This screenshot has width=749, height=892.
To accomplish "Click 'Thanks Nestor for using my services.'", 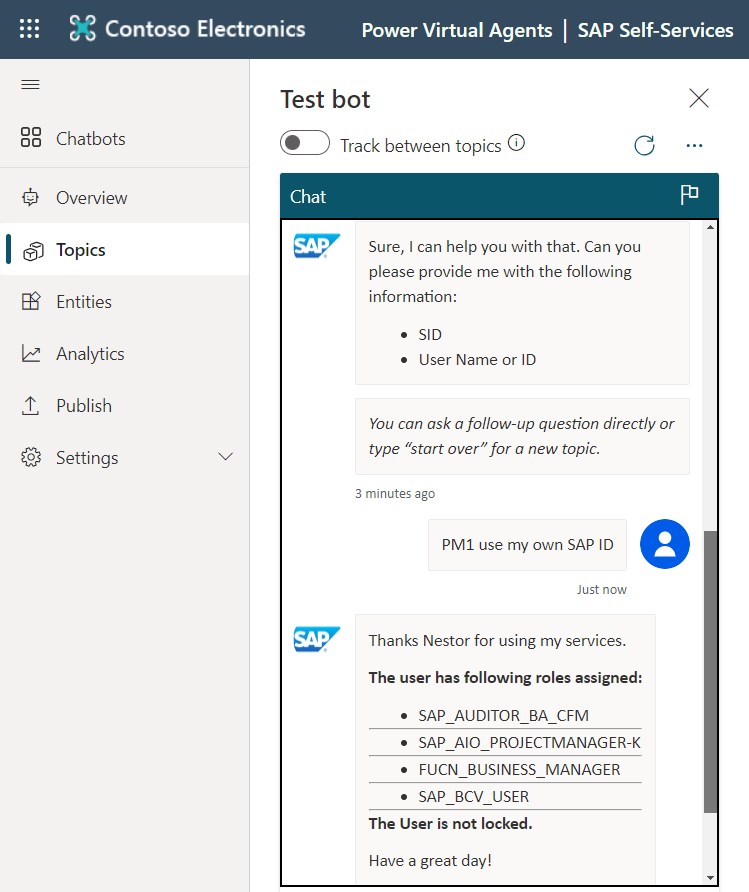I will point(497,640).
